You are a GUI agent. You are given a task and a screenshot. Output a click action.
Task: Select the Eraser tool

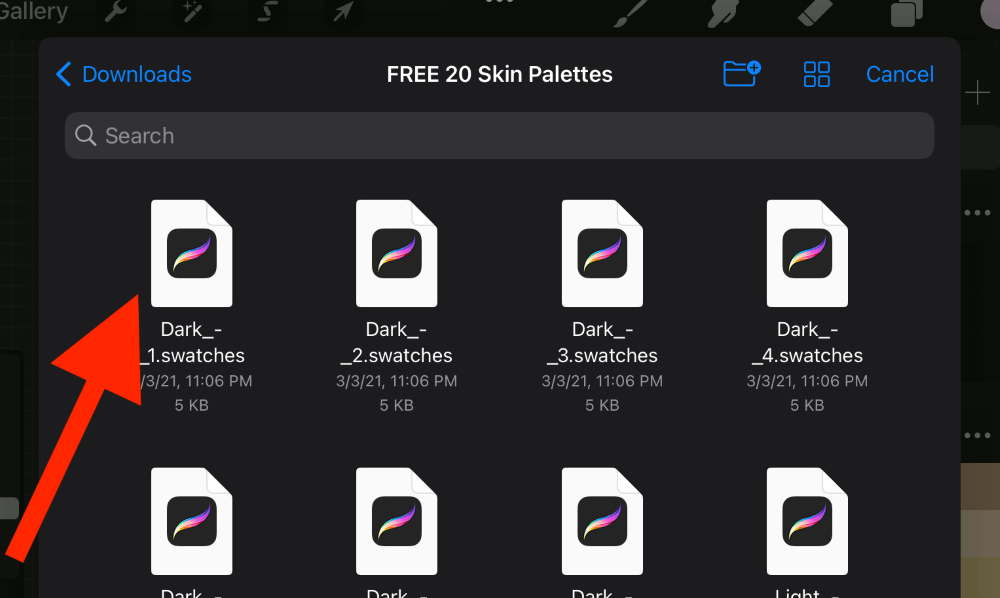[x=815, y=13]
